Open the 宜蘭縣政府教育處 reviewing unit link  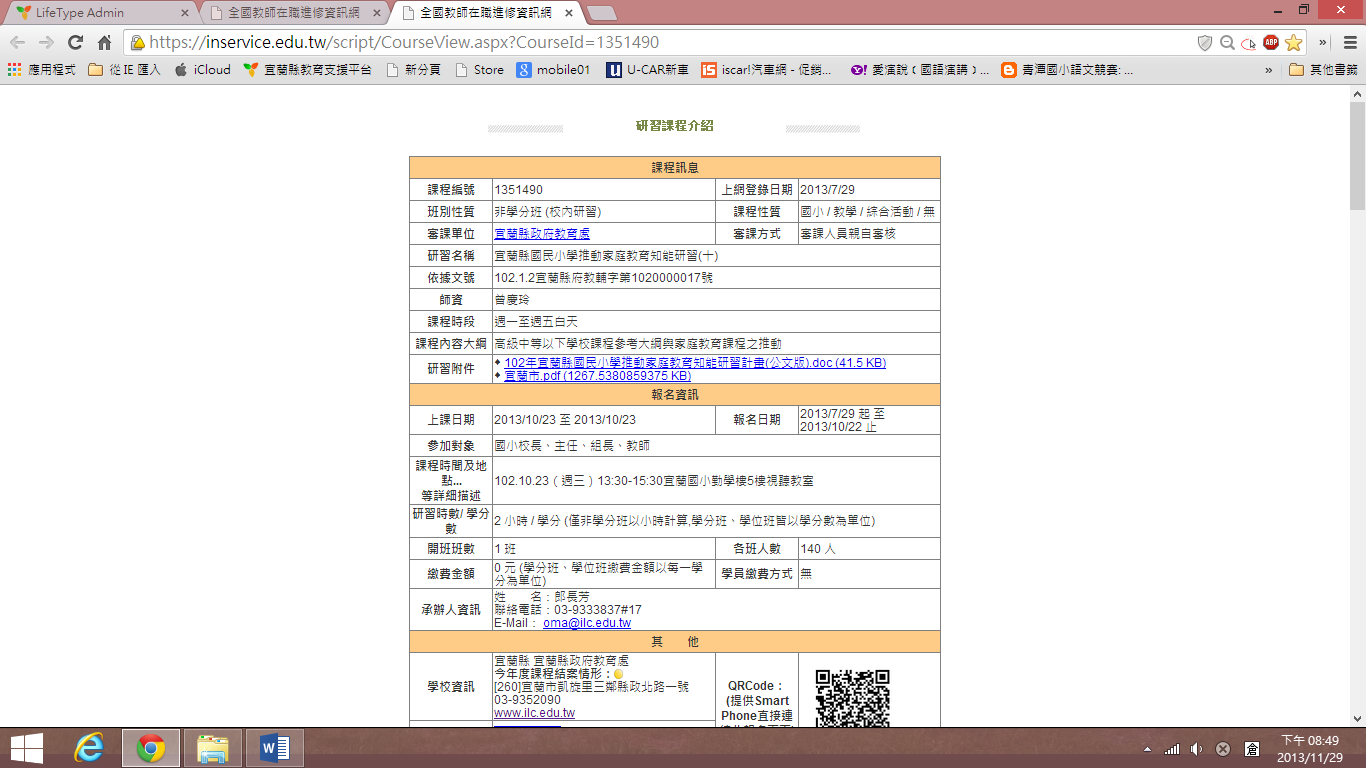(x=541, y=233)
